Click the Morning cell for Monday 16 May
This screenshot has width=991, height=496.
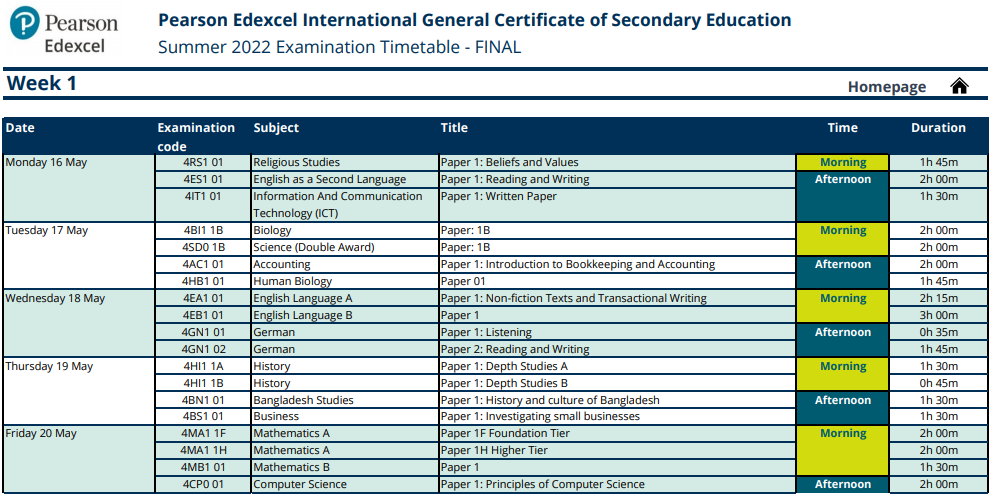pyautogui.click(x=842, y=162)
